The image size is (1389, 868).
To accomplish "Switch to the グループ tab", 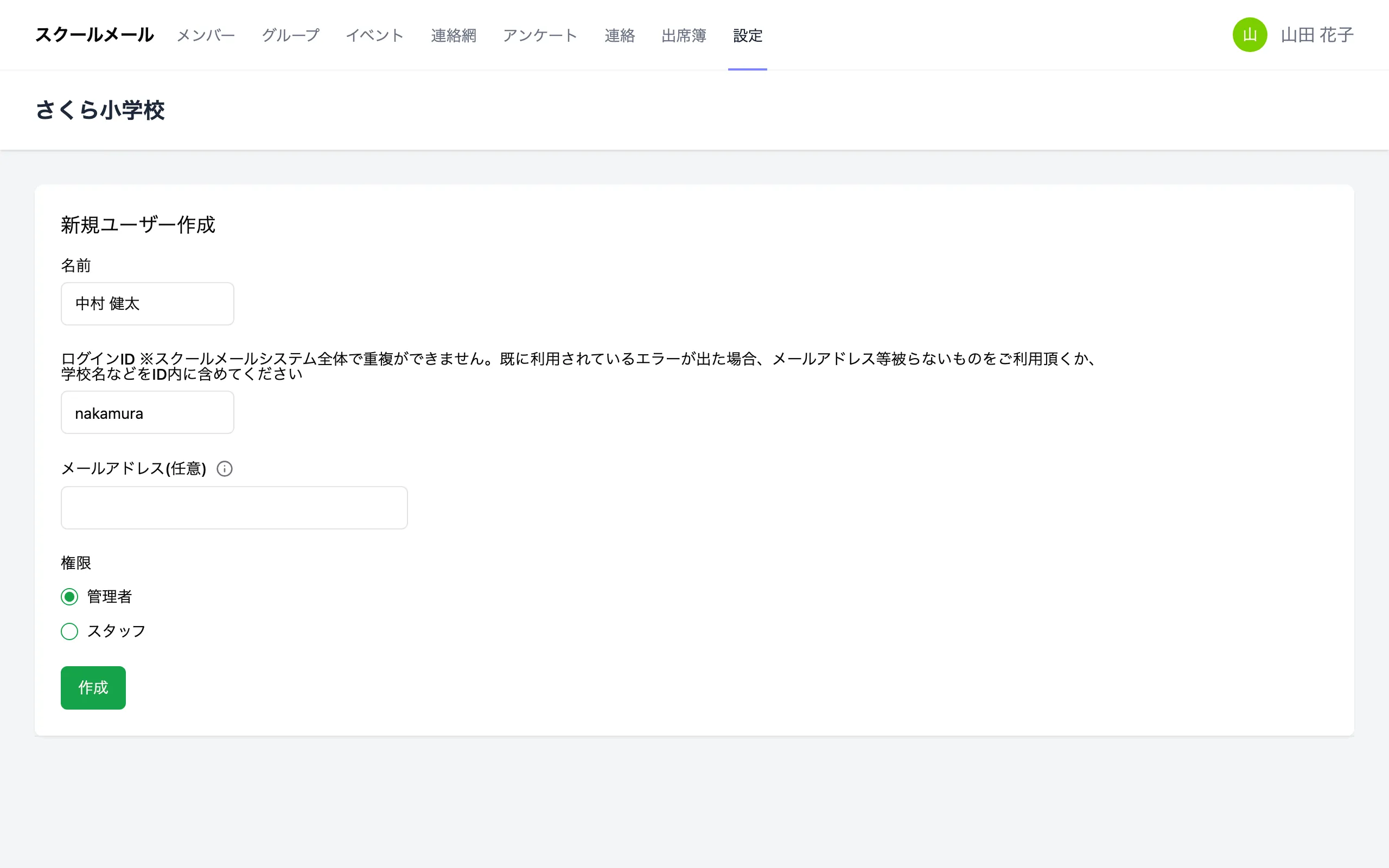I will [x=290, y=36].
